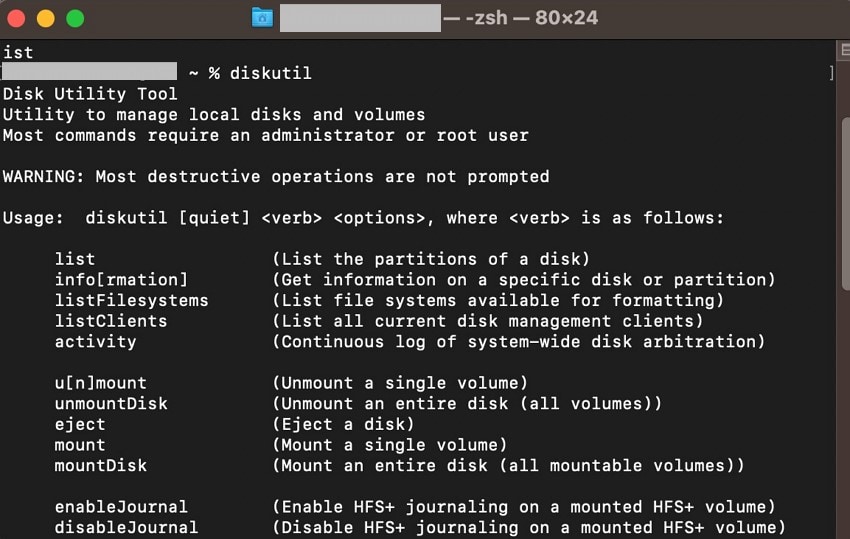Click the "-zsh — 80×24" window title

pos(531,18)
